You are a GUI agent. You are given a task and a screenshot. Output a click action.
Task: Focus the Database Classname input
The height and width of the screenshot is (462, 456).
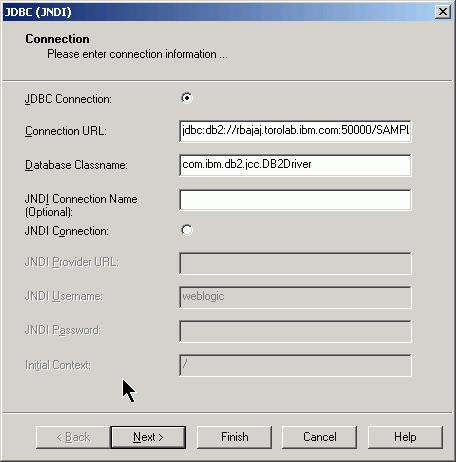(x=295, y=165)
